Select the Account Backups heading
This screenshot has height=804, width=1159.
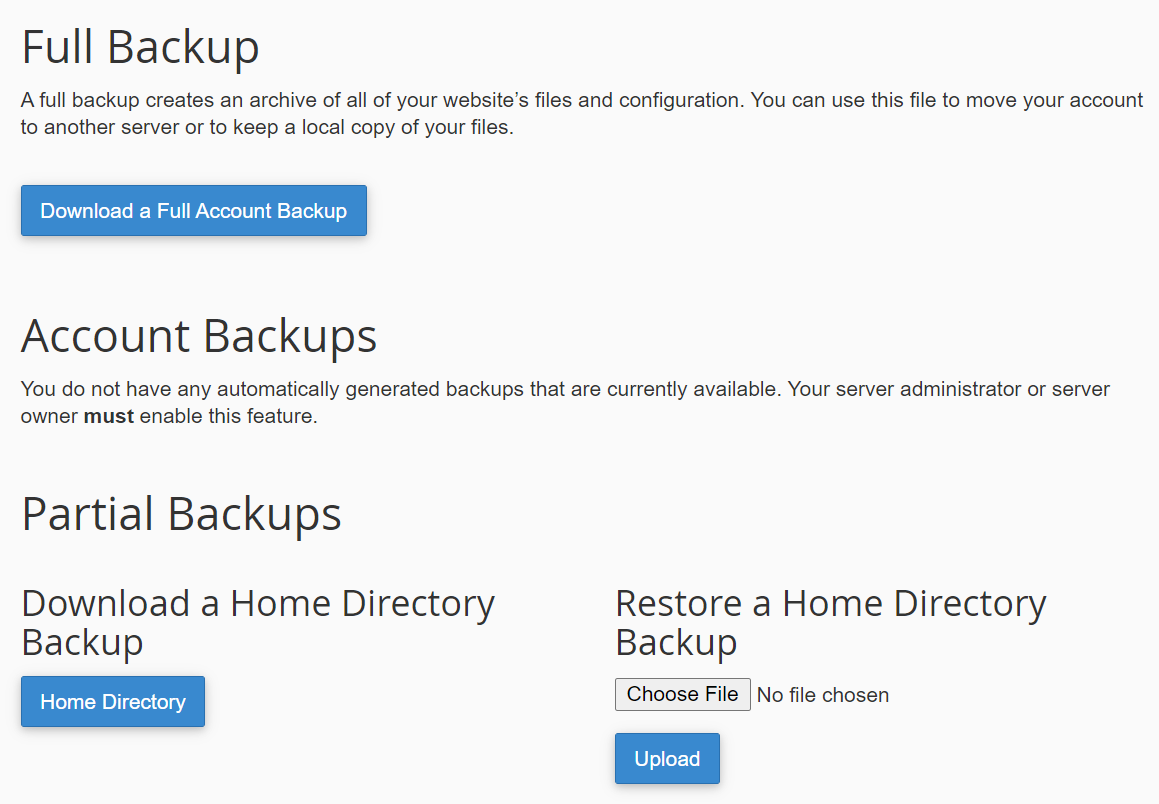pyautogui.click(x=199, y=336)
